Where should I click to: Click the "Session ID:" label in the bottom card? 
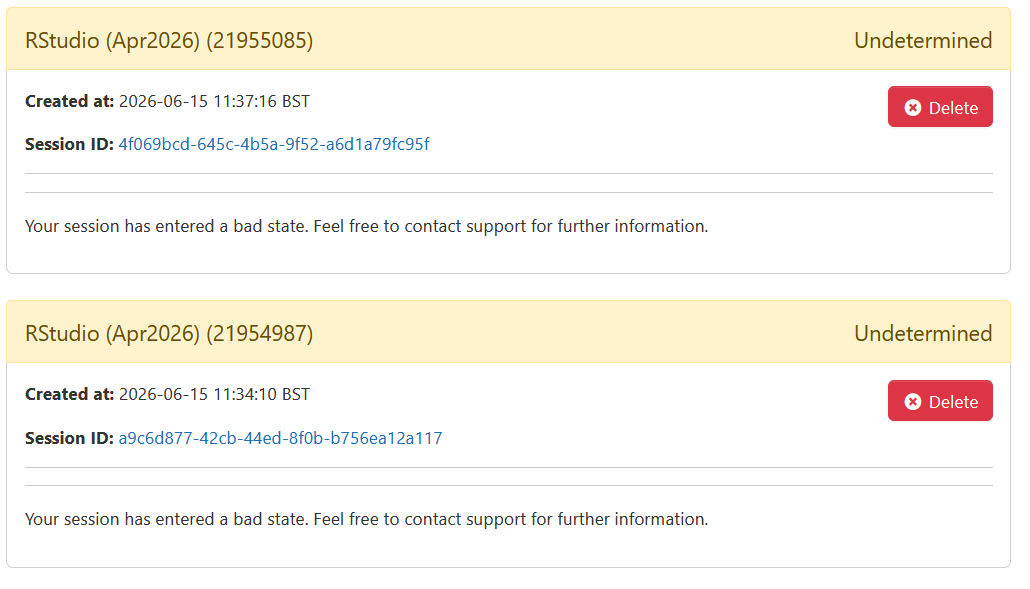[70, 438]
